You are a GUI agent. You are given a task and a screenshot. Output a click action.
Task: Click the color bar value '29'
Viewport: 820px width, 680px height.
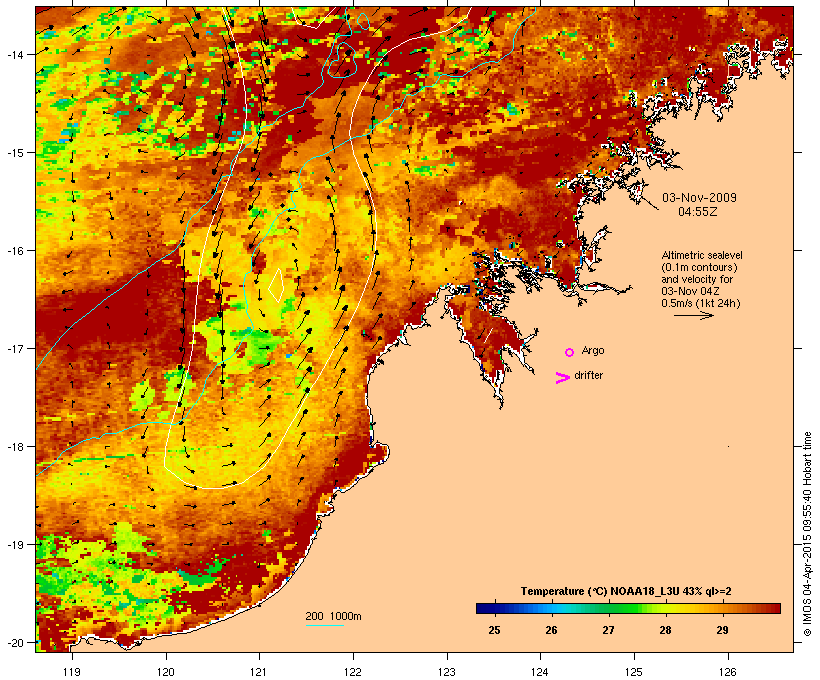click(x=722, y=630)
